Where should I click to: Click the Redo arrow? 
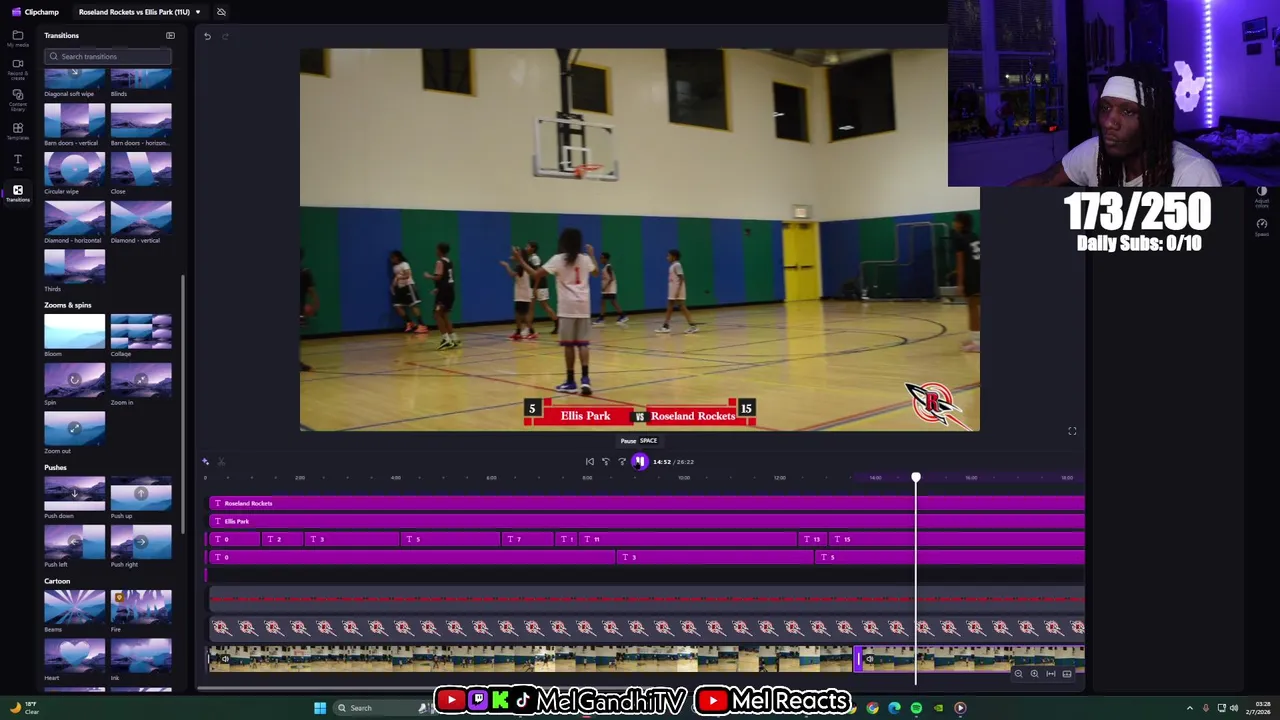225,36
